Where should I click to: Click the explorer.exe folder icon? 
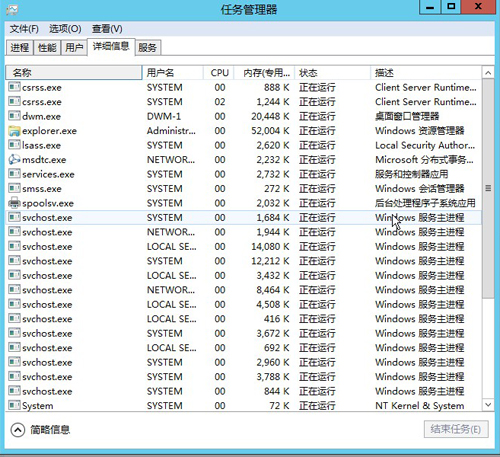coord(14,131)
